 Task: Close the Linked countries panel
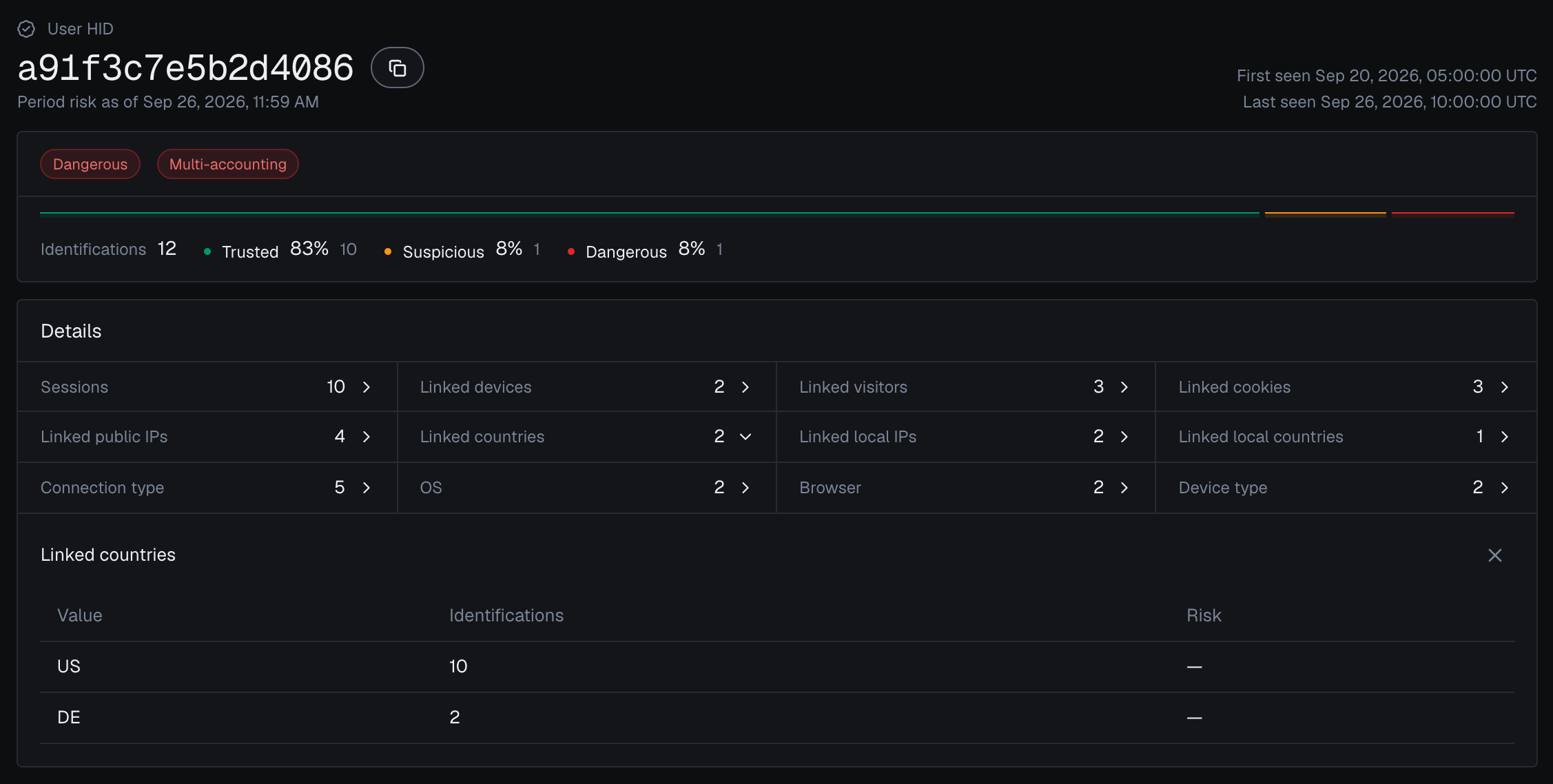click(x=1494, y=555)
